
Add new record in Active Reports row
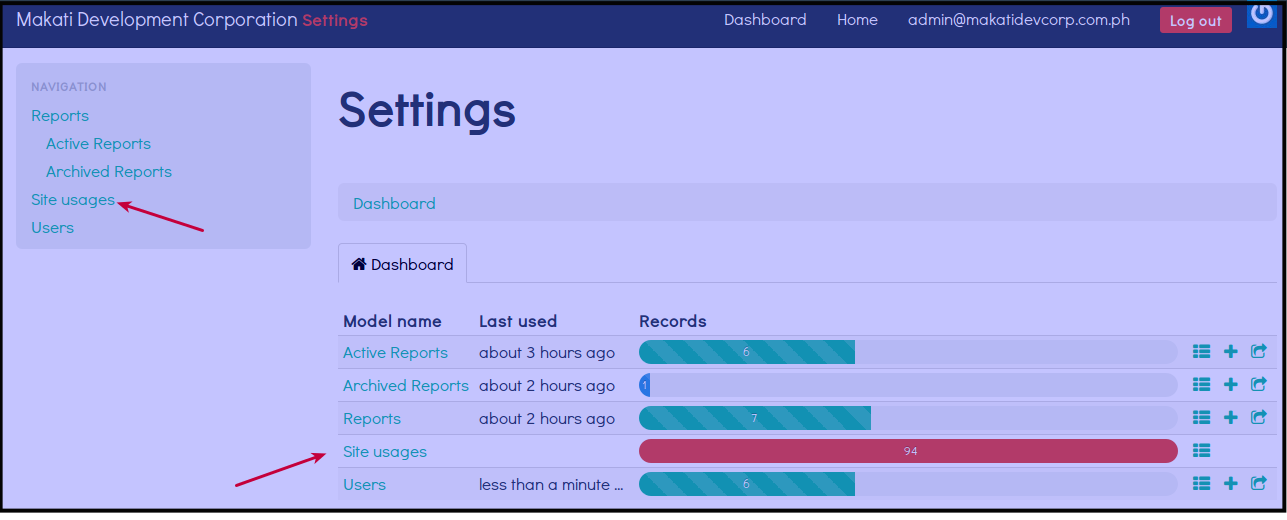[1231, 352]
